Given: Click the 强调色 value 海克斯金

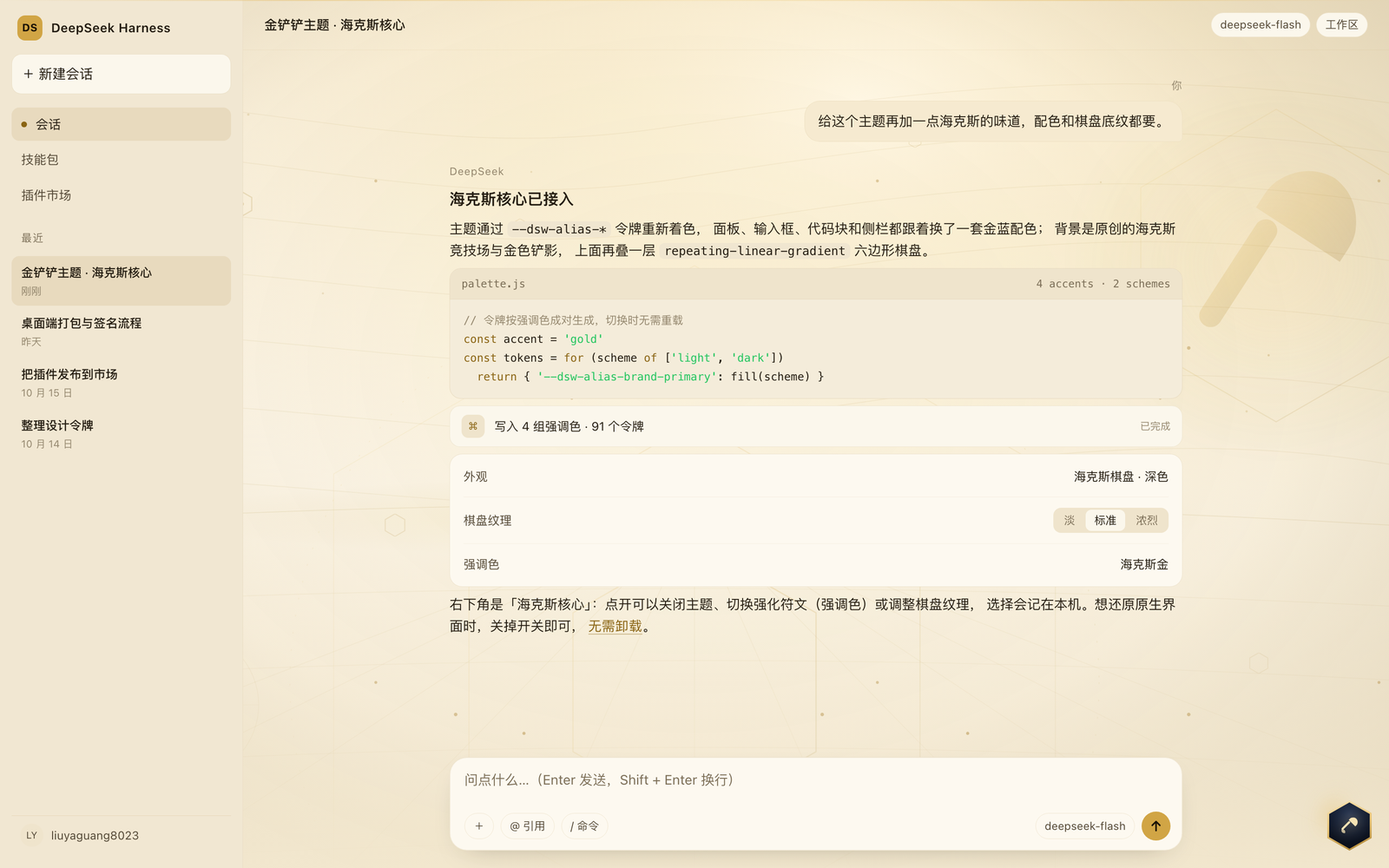Looking at the screenshot, I should (x=1144, y=564).
